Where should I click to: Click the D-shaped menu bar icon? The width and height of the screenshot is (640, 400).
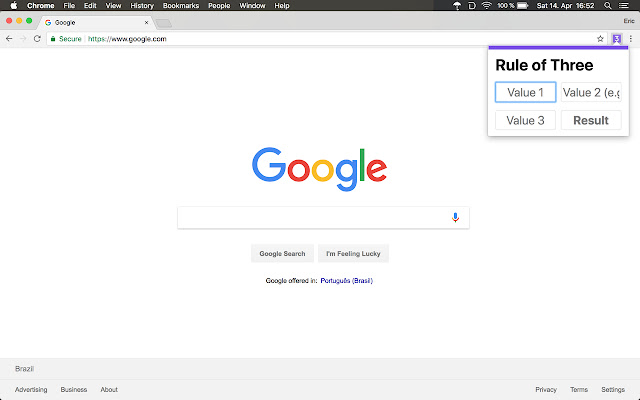[x=472, y=6]
